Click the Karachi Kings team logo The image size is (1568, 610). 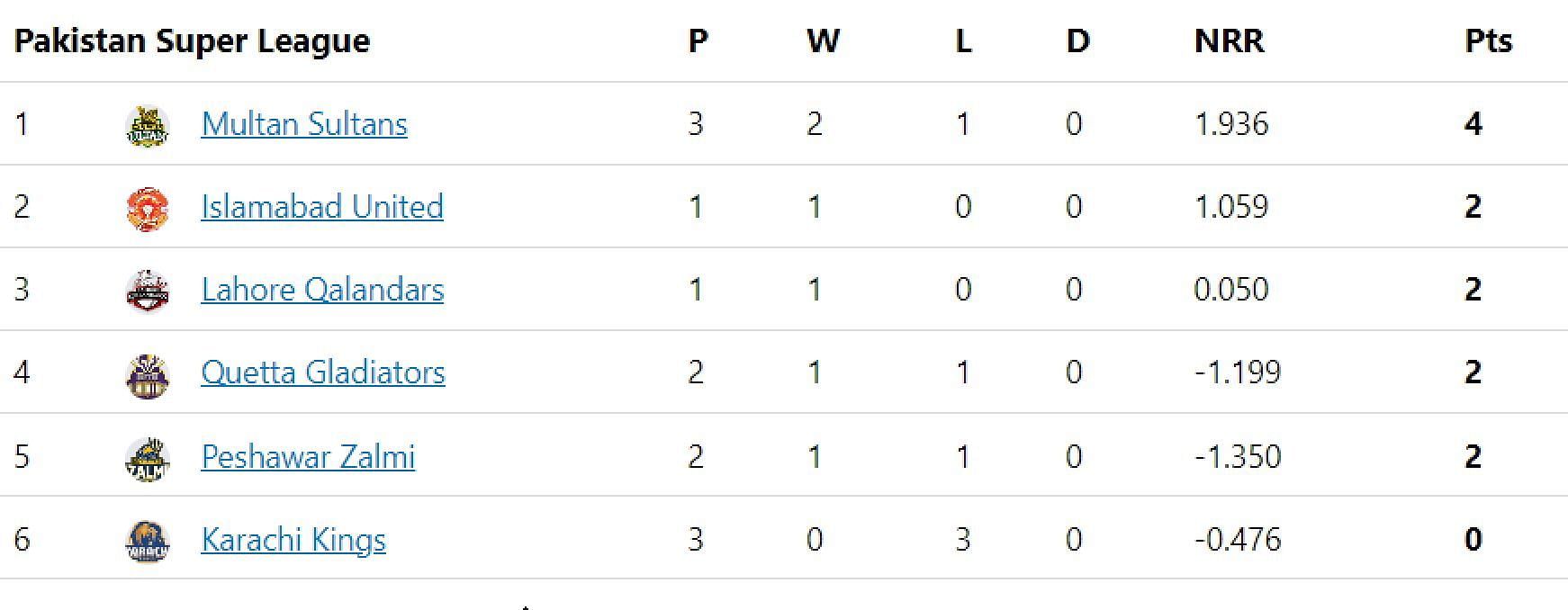[147, 541]
